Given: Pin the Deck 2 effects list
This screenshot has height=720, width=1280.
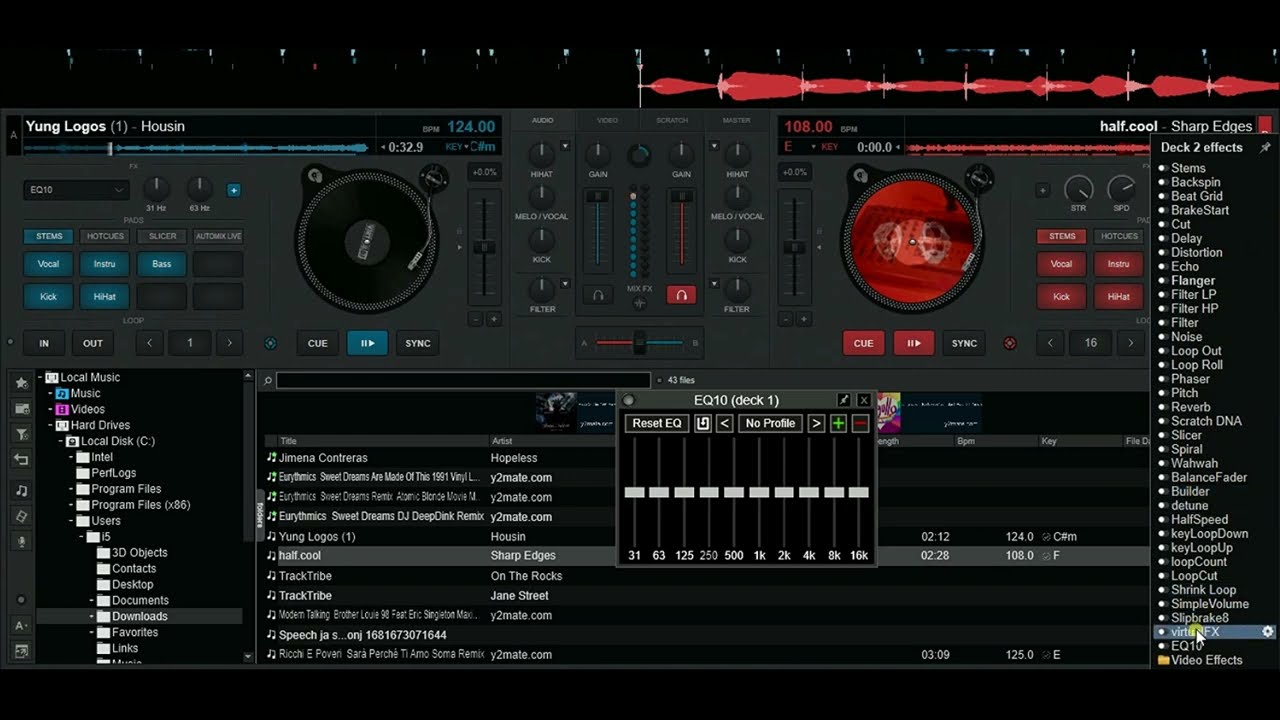Looking at the screenshot, I should [x=1265, y=147].
